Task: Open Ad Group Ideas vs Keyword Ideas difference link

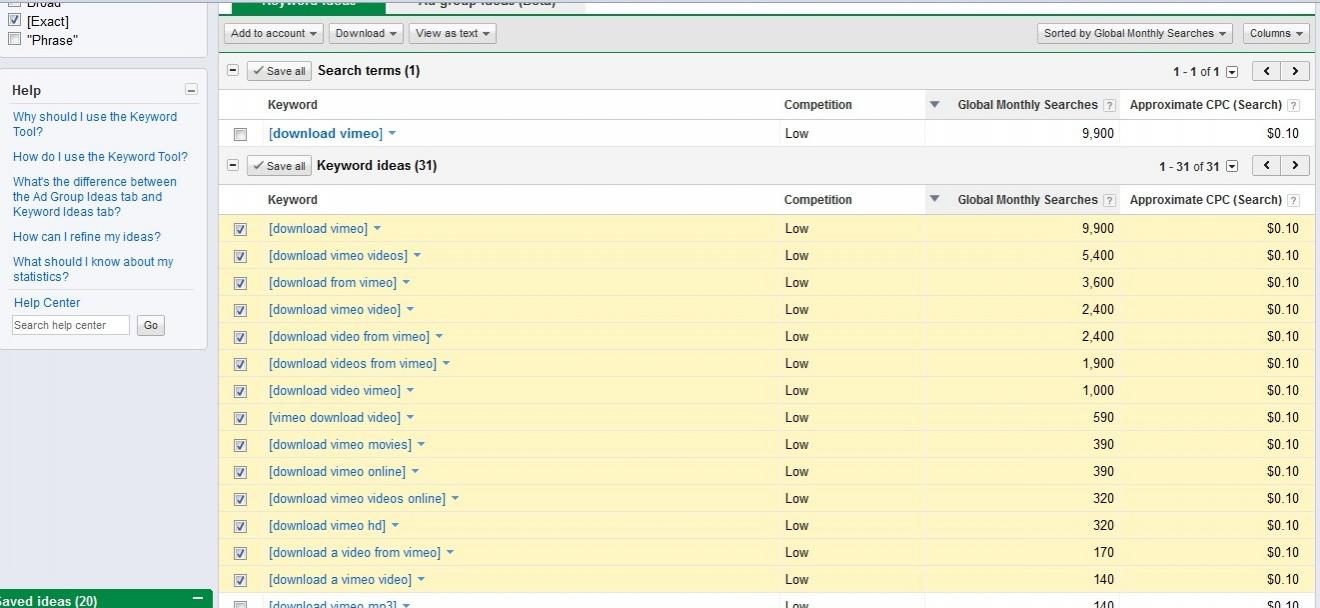Action: [95, 197]
